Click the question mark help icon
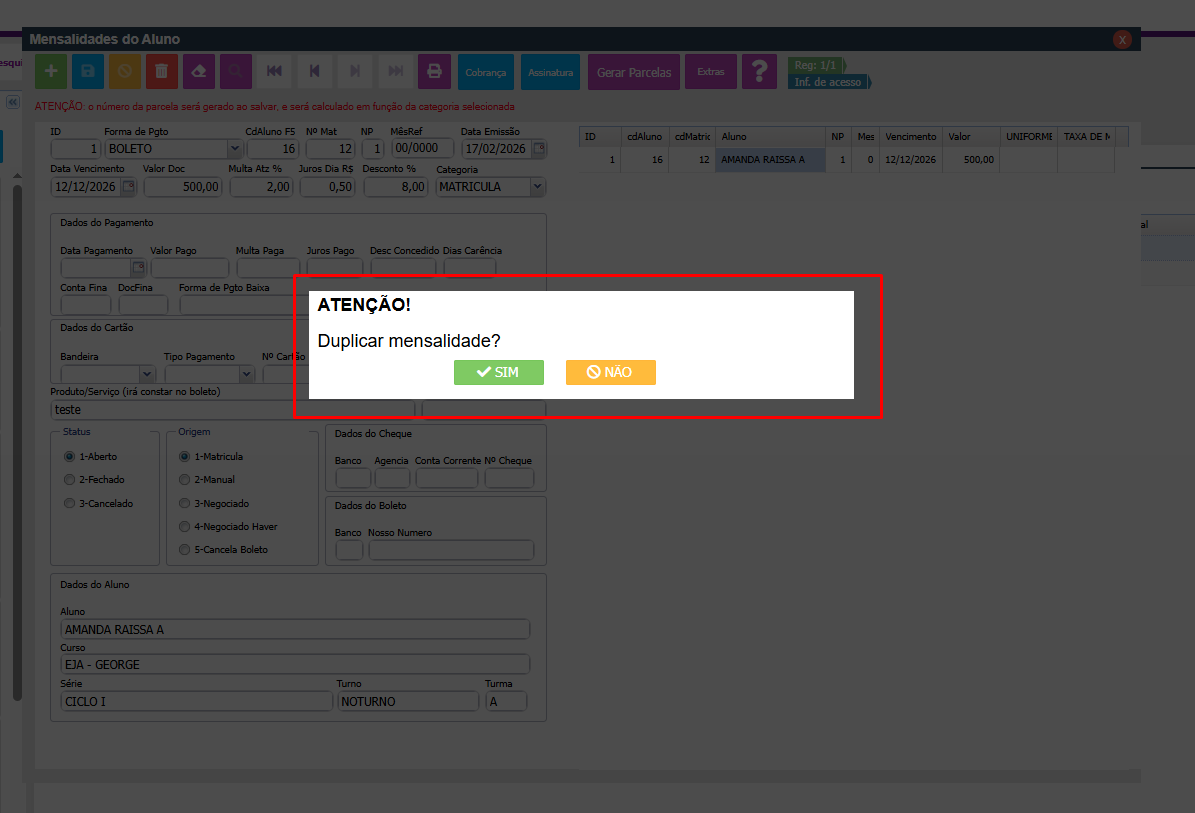The image size is (1195, 813). (x=759, y=72)
